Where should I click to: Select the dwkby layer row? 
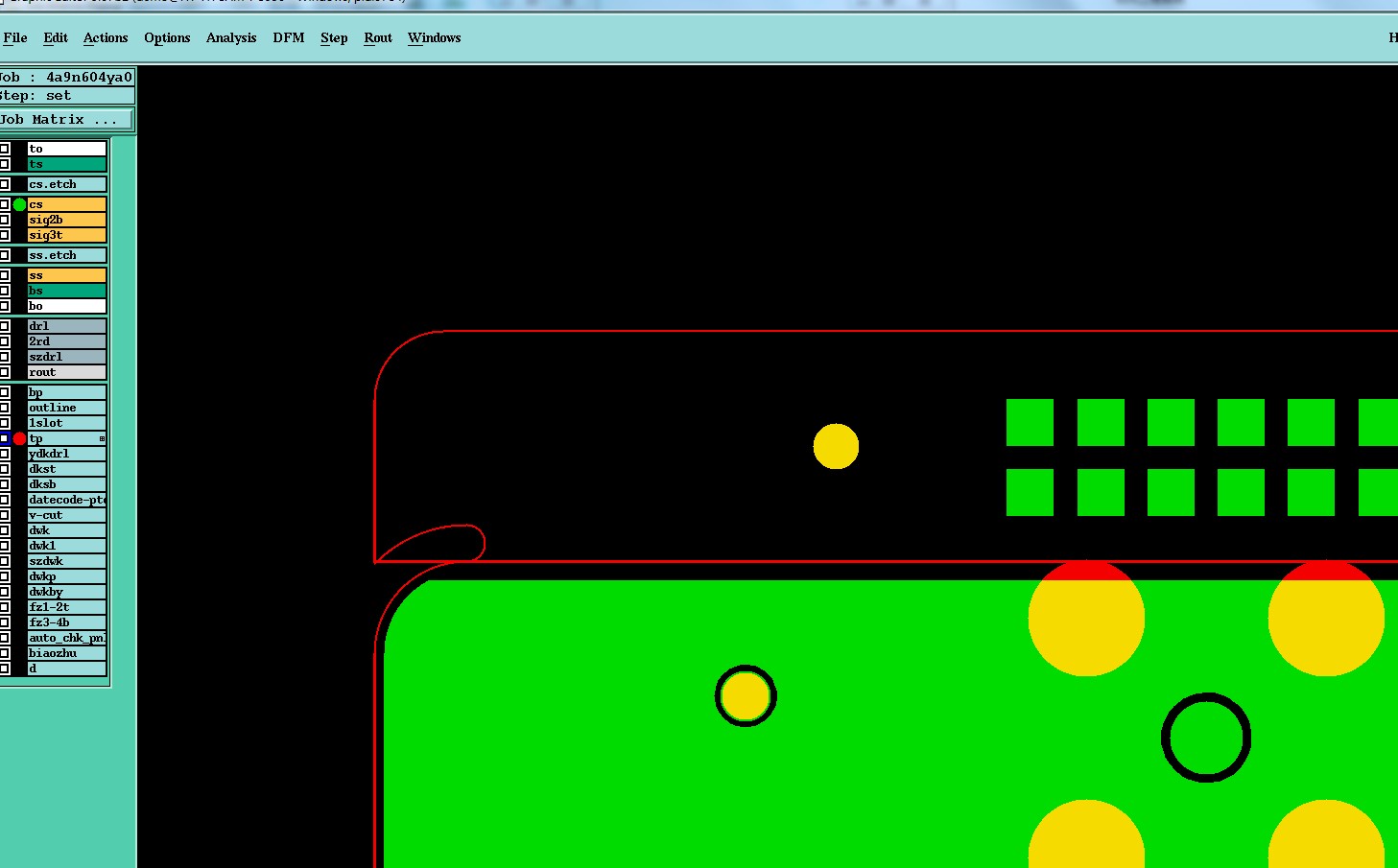point(66,592)
